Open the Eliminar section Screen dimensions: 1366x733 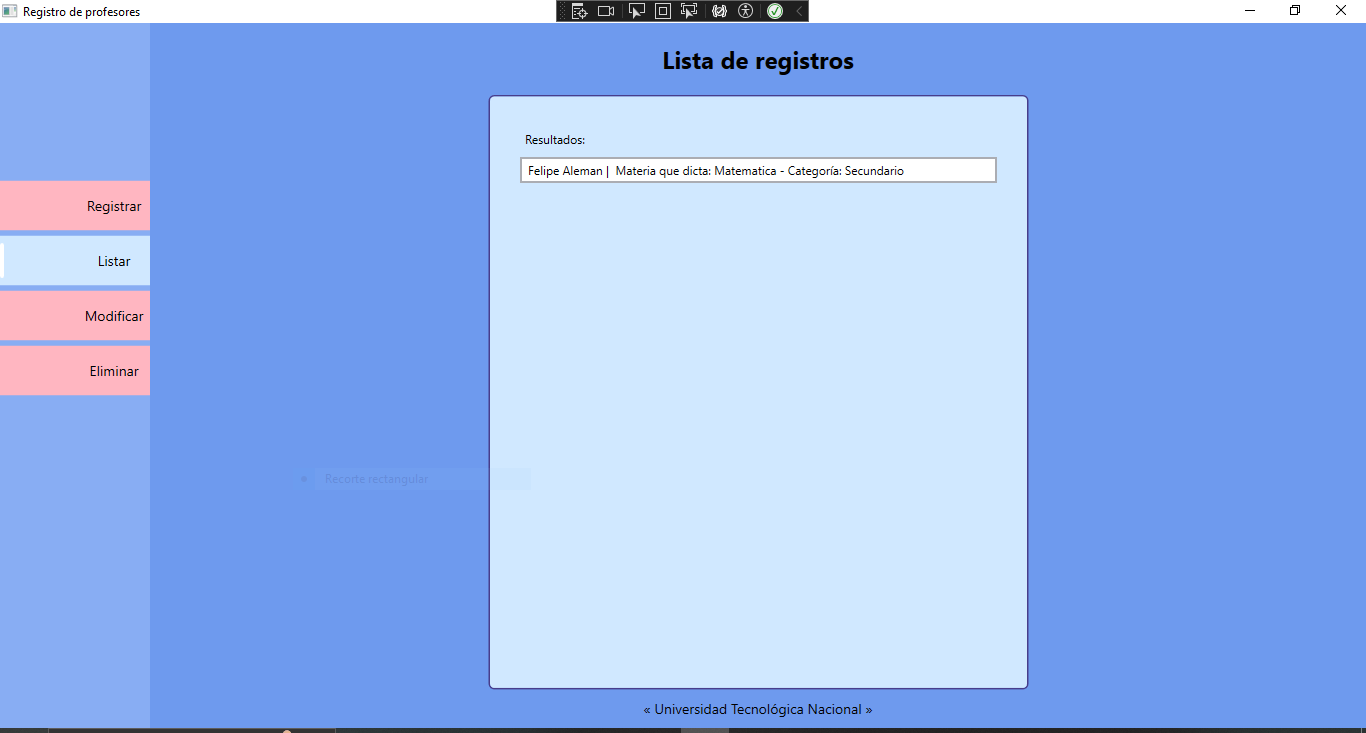[x=75, y=371]
